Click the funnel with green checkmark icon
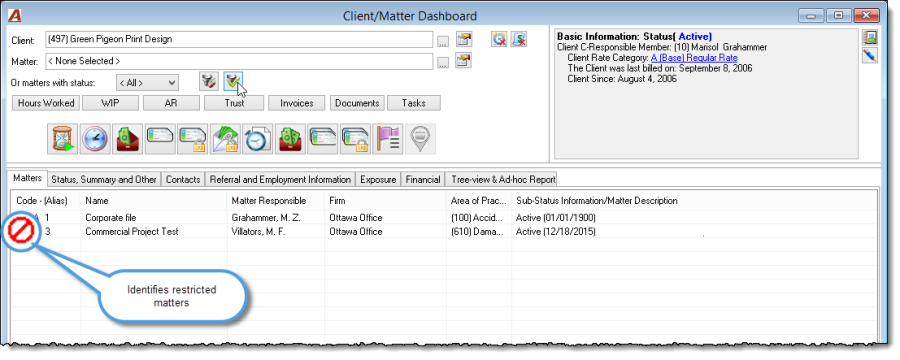 point(233,82)
